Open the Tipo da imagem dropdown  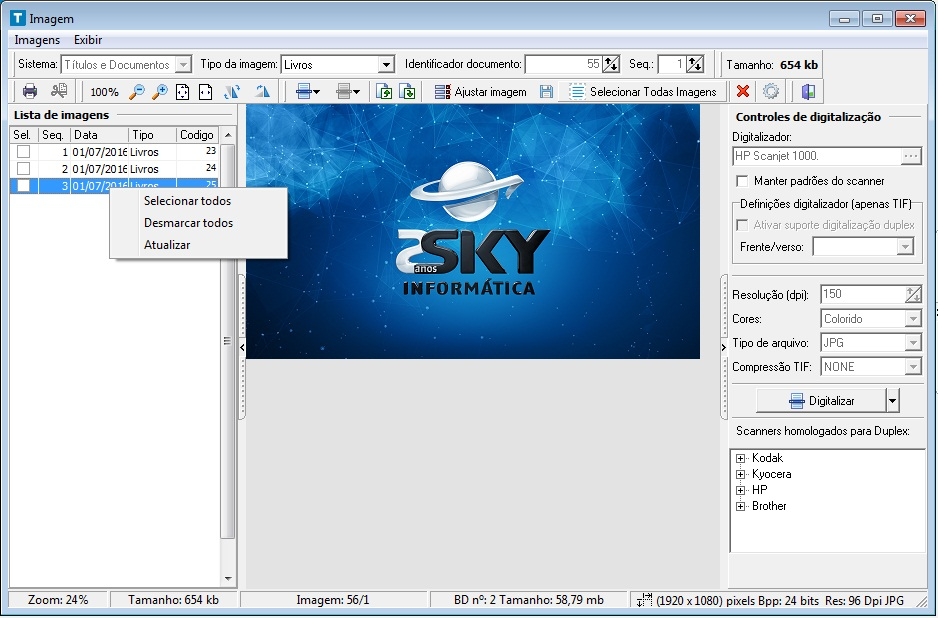[386, 65]
